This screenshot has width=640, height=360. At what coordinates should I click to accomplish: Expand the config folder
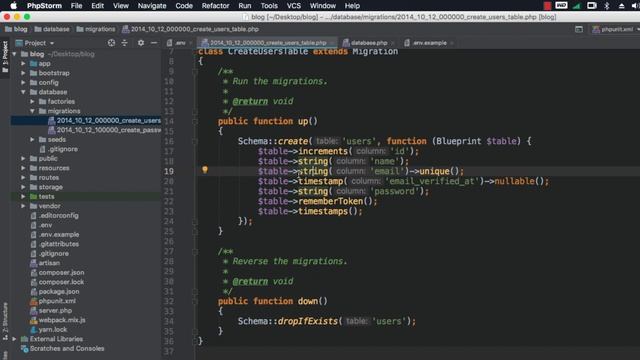(24, 82)
